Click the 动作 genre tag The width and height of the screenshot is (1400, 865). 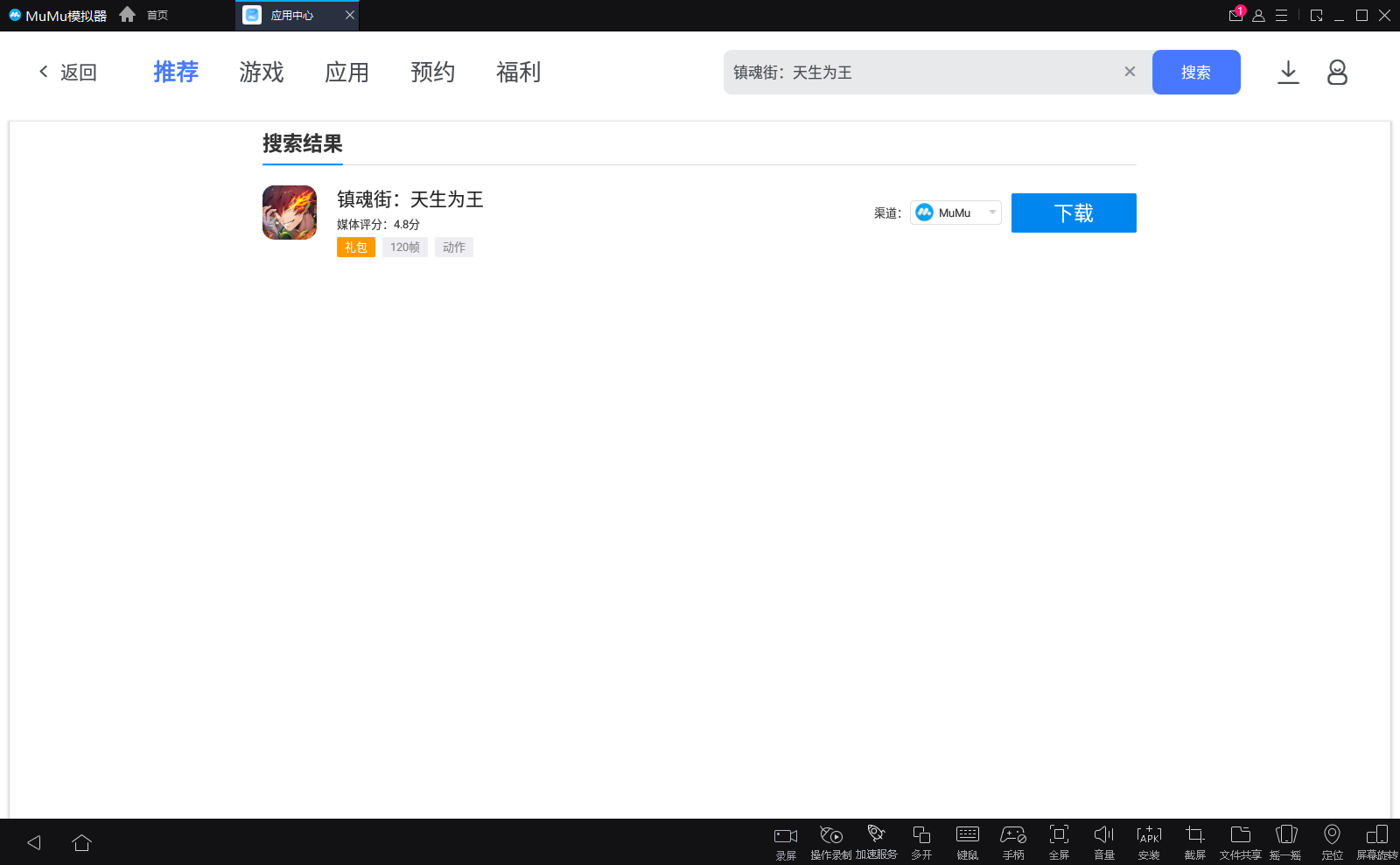[x=454, y=248]
